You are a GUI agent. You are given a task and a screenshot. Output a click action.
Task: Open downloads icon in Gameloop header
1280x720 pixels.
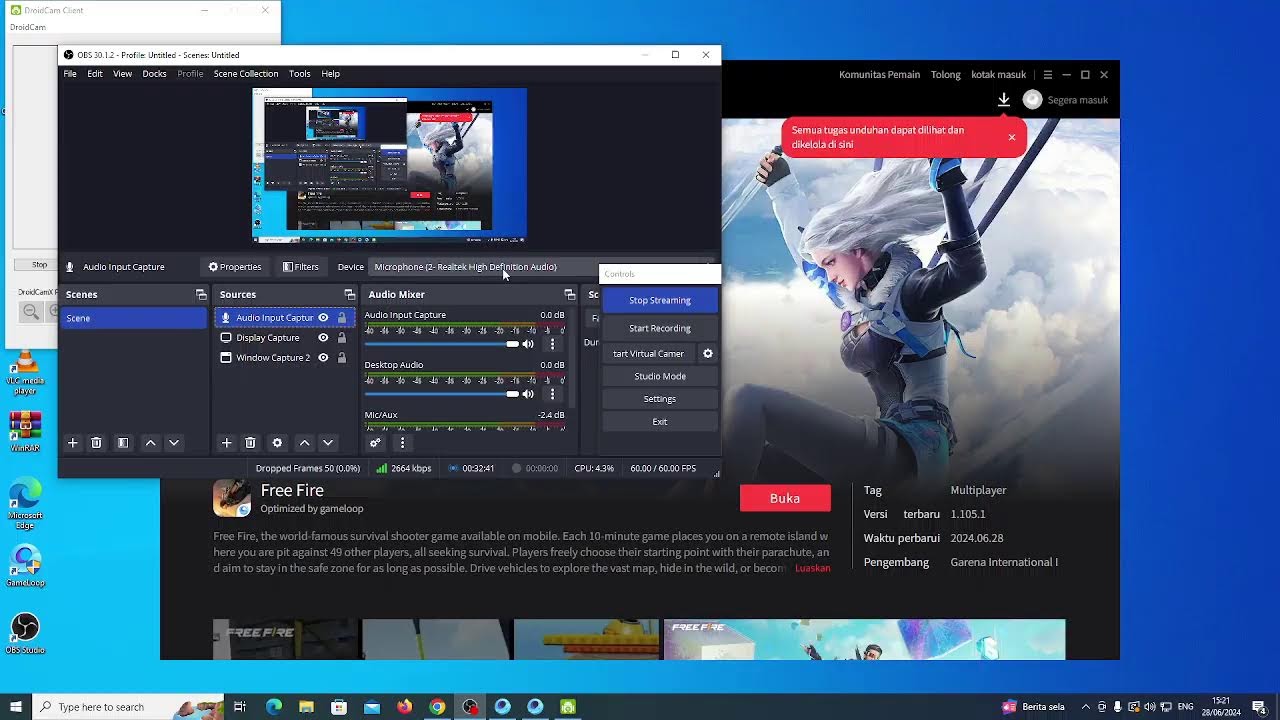point(1003,100)
